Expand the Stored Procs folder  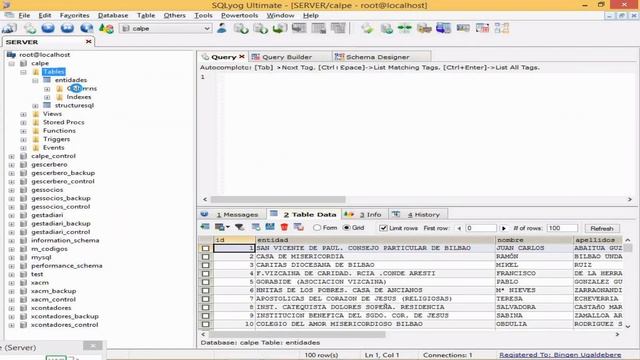(x=23, y=122)
